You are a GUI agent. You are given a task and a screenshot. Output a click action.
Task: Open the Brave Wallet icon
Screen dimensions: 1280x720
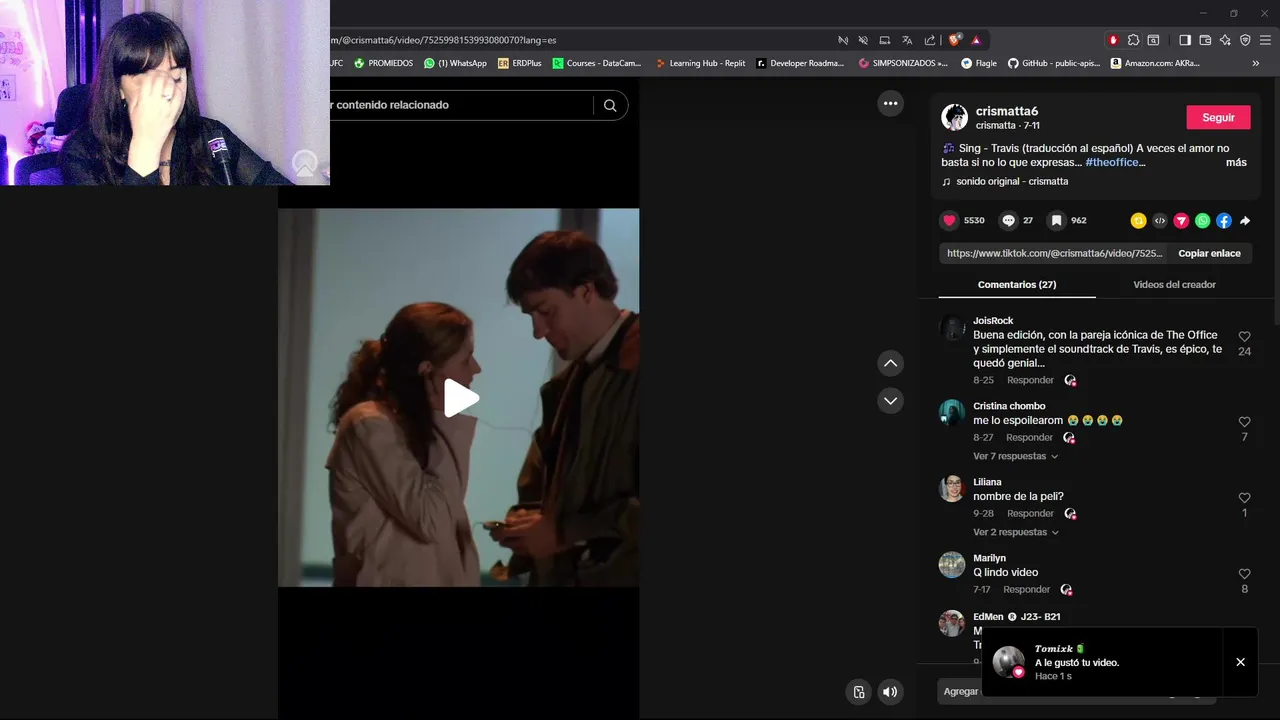[x=1205, y=40]
